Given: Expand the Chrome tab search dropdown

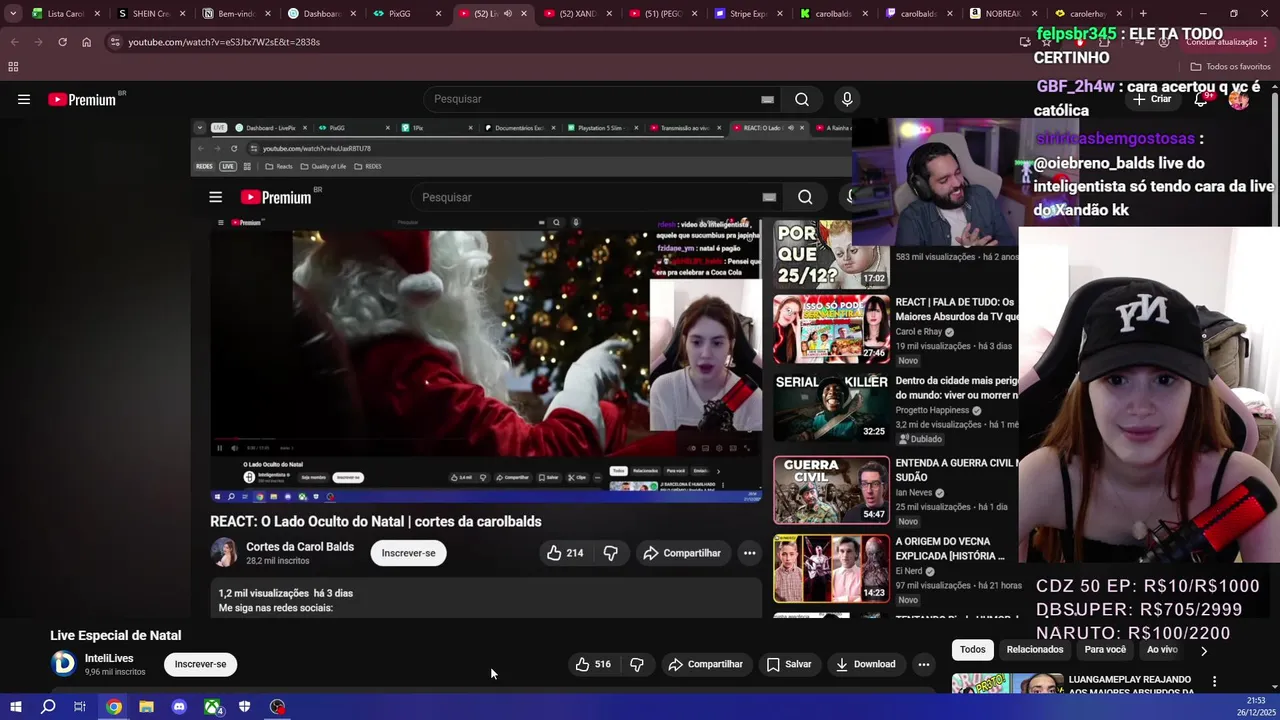Looking at the screenshot, I should 13,14.
